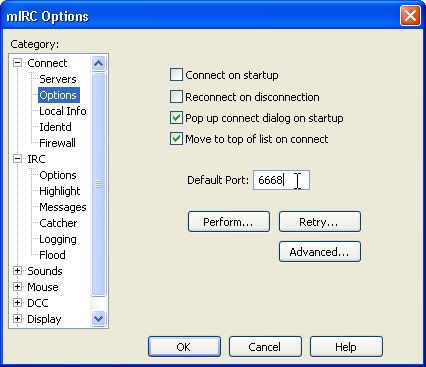Expand the Sounds category
426x367 pixels.
point(17,271)
